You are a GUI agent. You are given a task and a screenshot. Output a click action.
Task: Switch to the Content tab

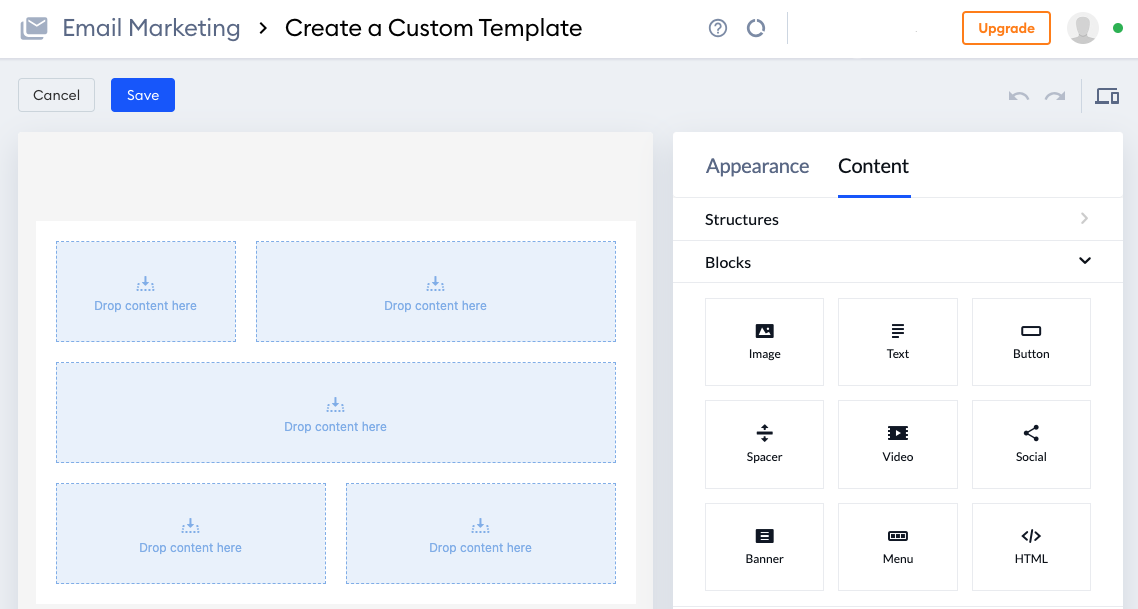pos(874,166)
